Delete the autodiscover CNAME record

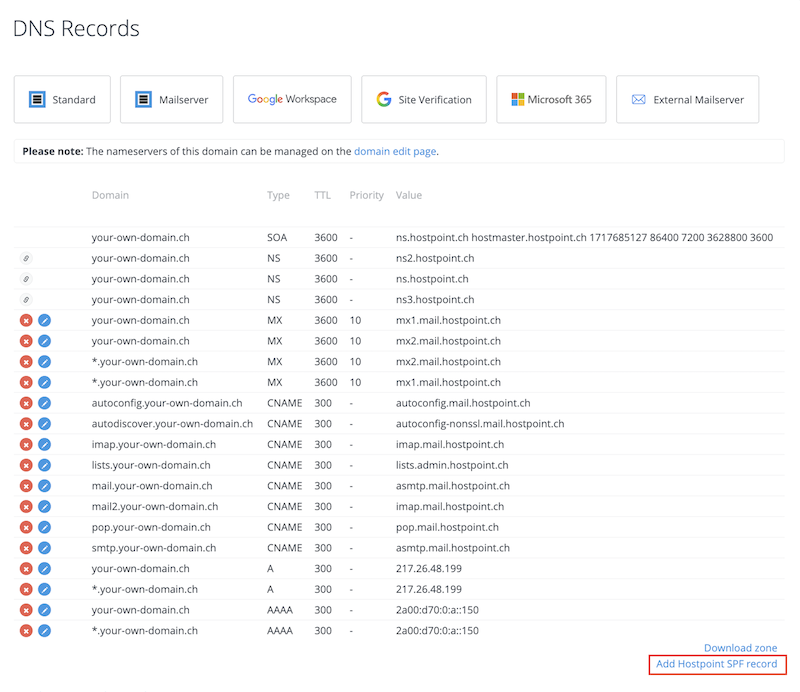[x=26, y=424]
